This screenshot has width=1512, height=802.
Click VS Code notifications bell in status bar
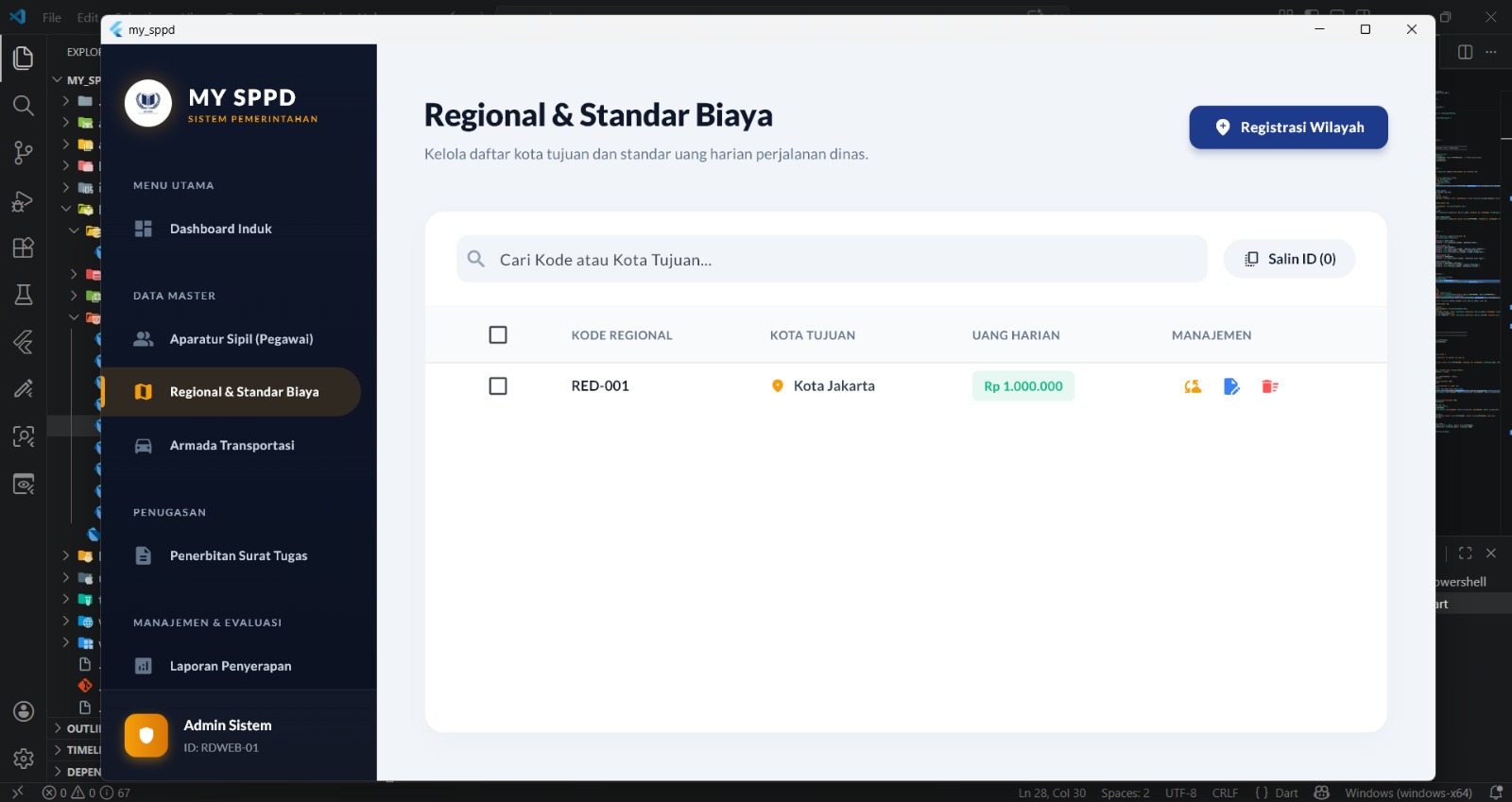pos(1496,793)
